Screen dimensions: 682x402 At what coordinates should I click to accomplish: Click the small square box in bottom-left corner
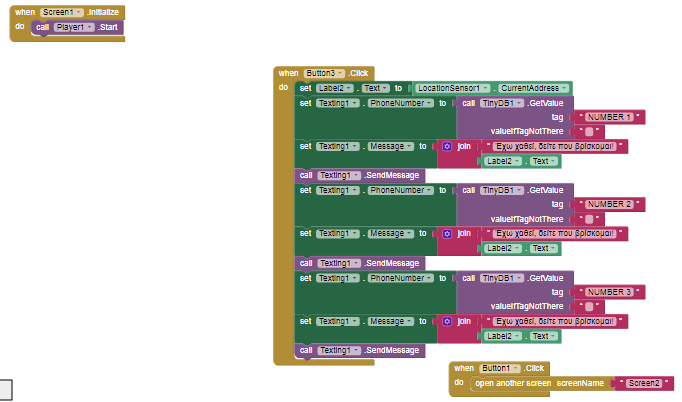pos(5,391)
